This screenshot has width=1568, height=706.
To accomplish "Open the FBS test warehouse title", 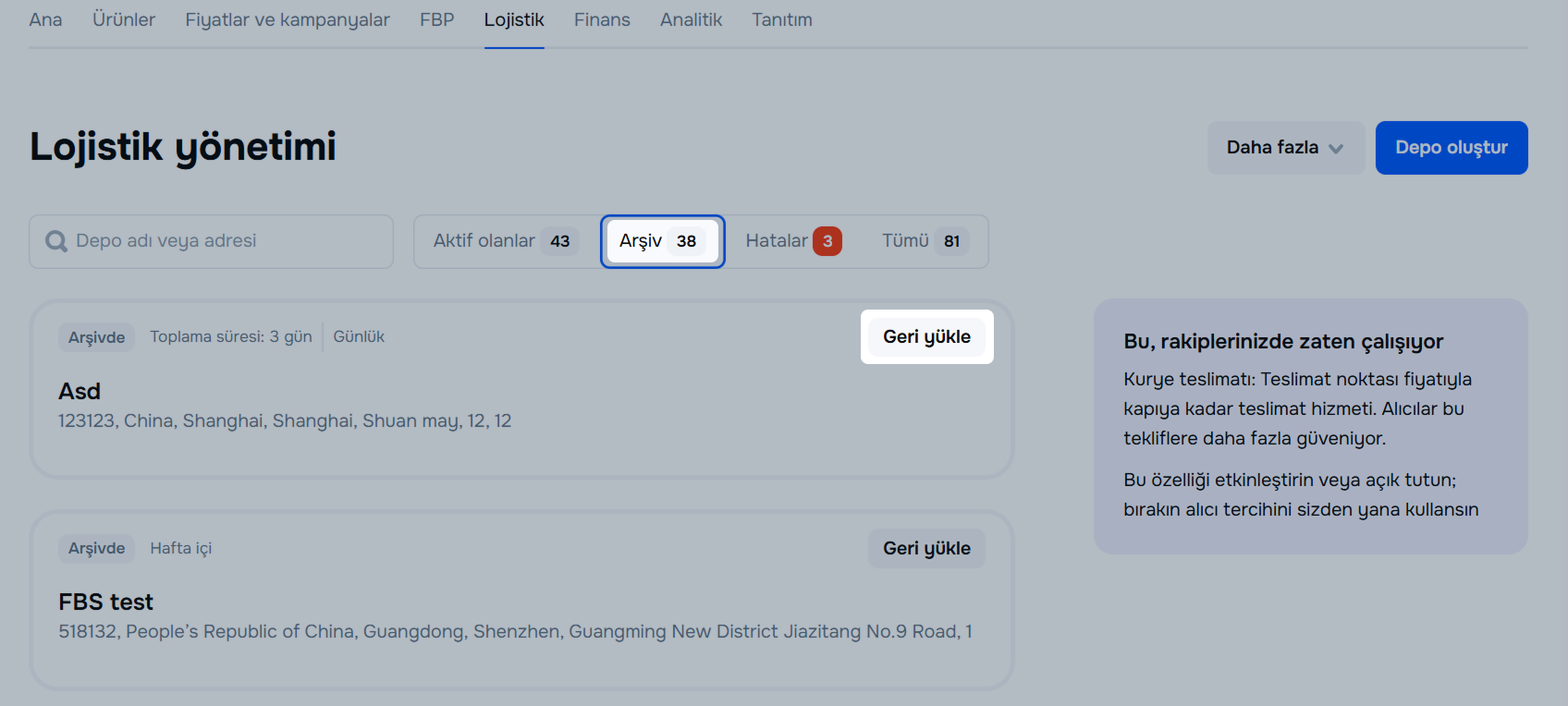I will tap(105, 603).
